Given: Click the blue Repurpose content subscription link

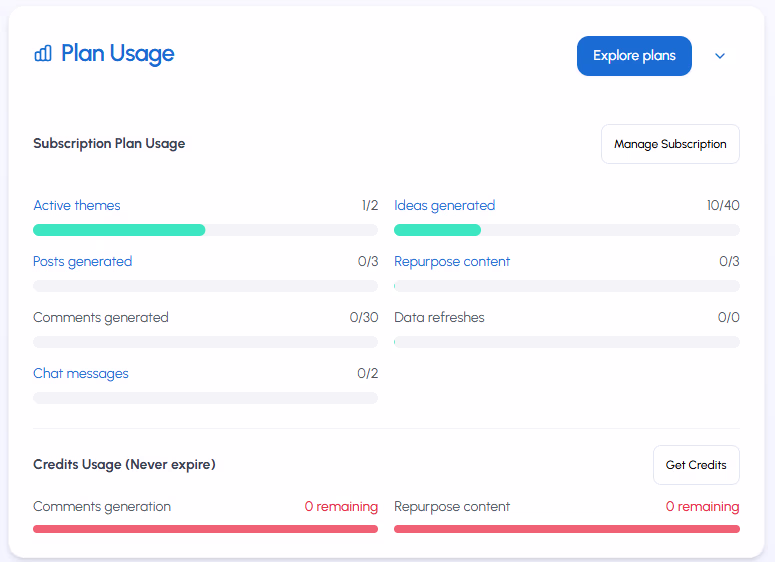Looking at the screenshot, I should point(452,261).
